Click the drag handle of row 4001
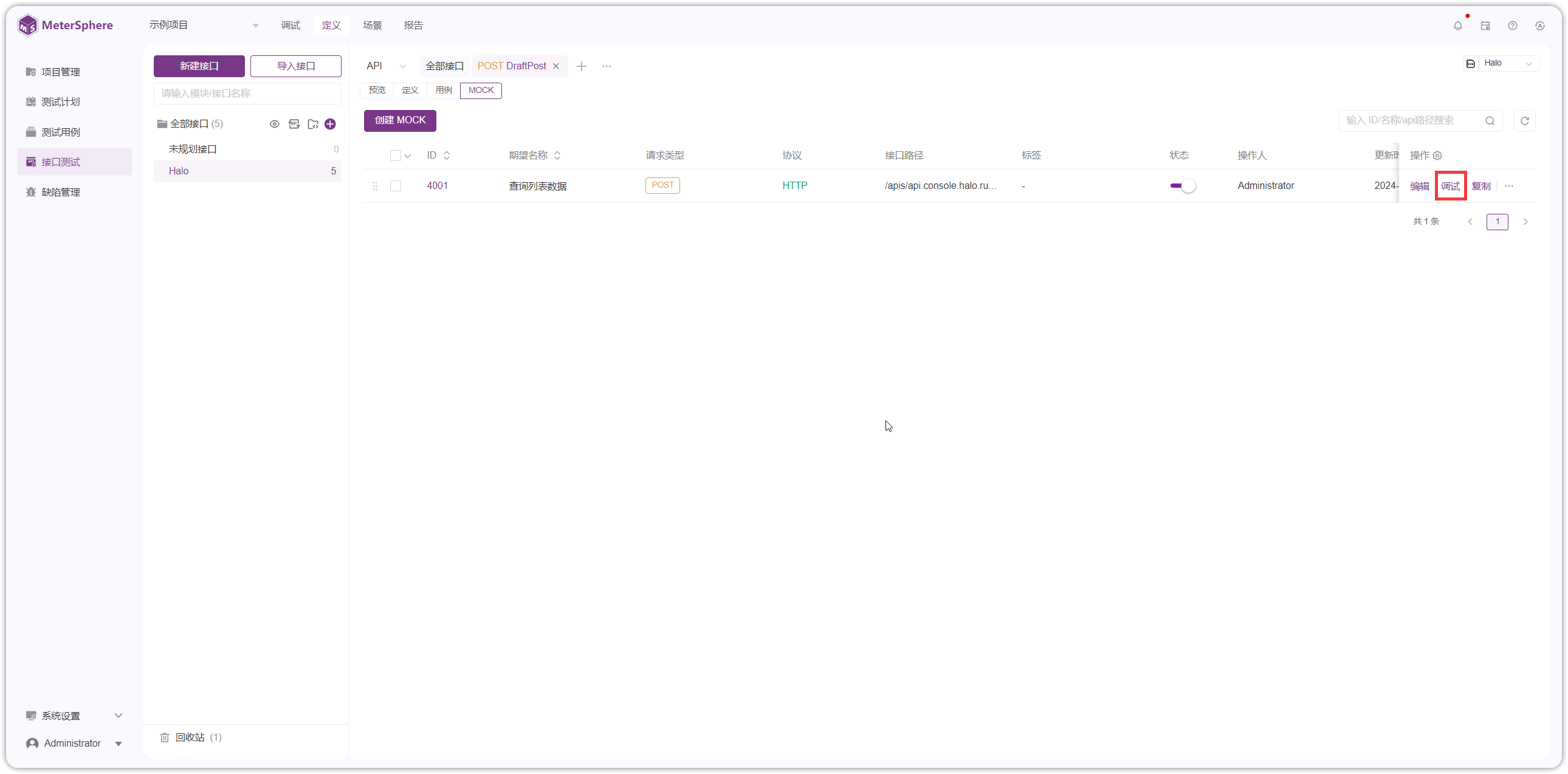 click(x=375, y=186)
